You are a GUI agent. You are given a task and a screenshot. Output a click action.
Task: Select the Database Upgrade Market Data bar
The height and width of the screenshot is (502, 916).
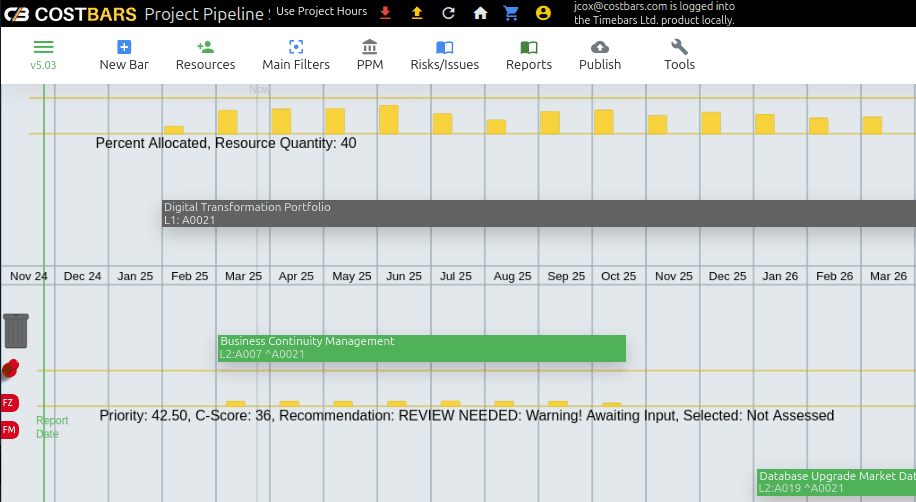(837, 482)
